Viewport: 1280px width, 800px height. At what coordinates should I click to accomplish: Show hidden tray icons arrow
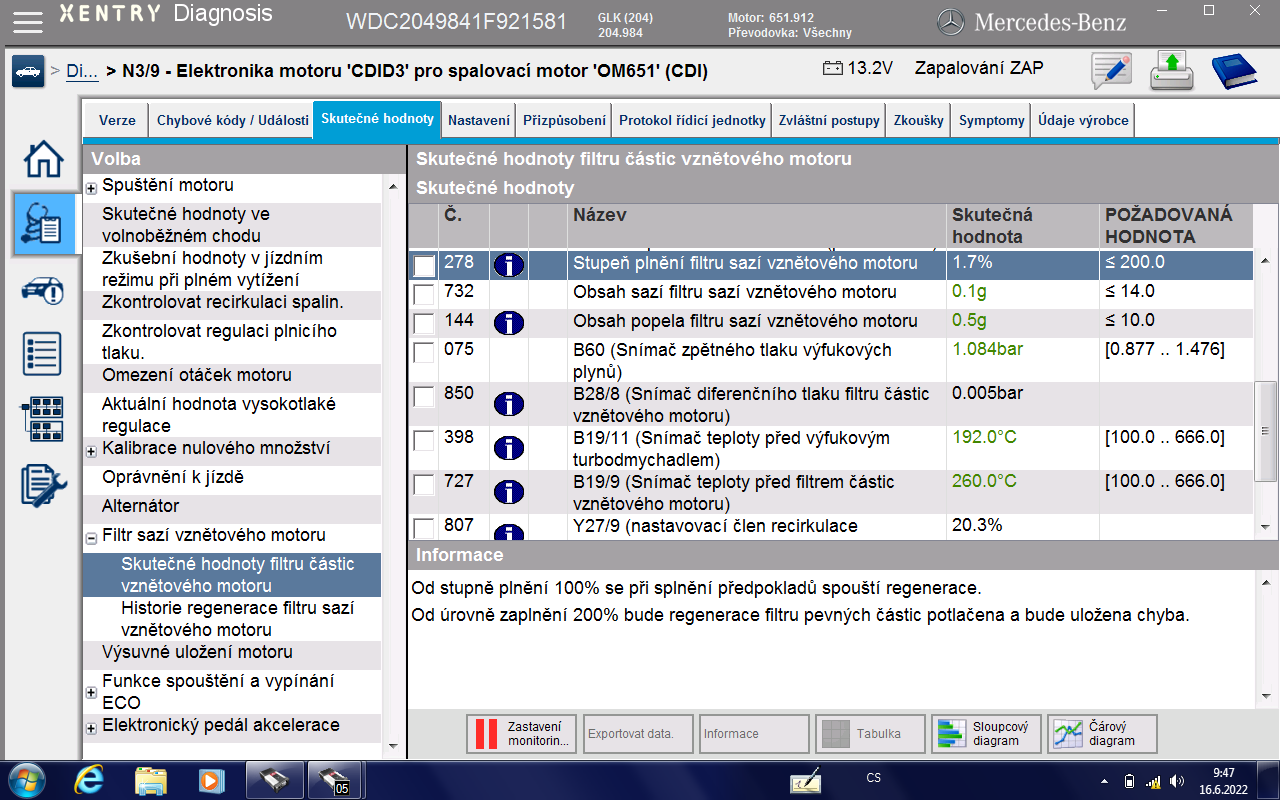point(1104,781)
